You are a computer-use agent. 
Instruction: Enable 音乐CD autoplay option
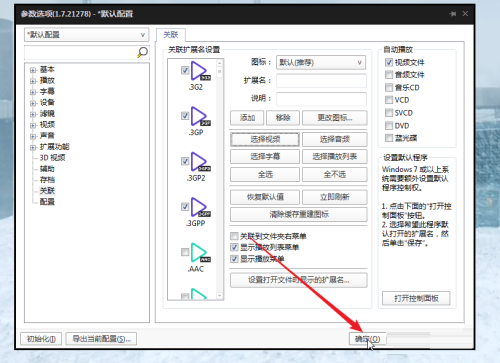(x=389, y=87)
